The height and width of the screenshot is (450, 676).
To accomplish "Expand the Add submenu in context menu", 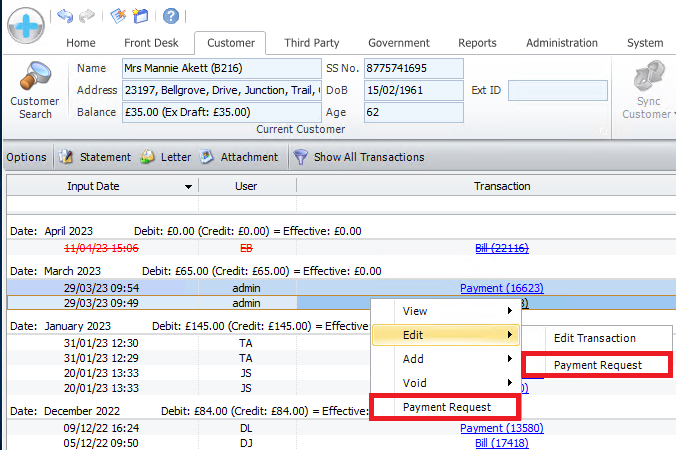I will coord(445,359).
